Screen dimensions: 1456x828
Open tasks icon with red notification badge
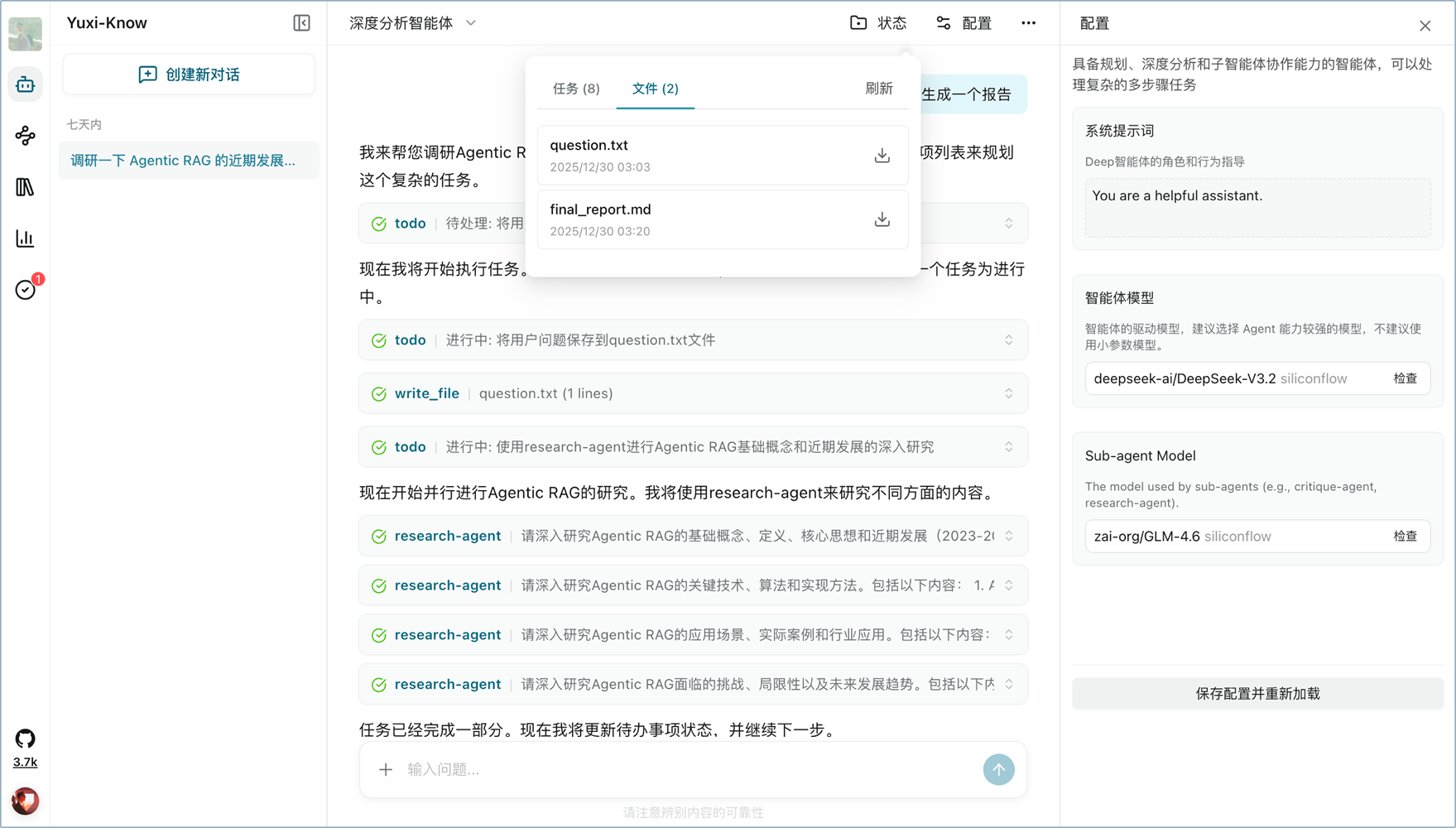click(x=25, y=290)
